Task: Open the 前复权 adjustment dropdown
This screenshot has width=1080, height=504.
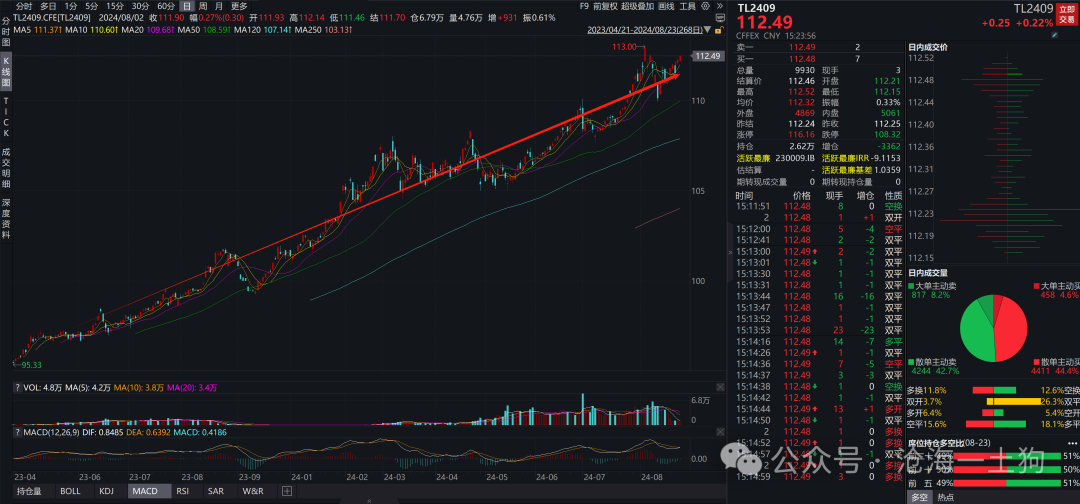Action: tap(604, 6)
